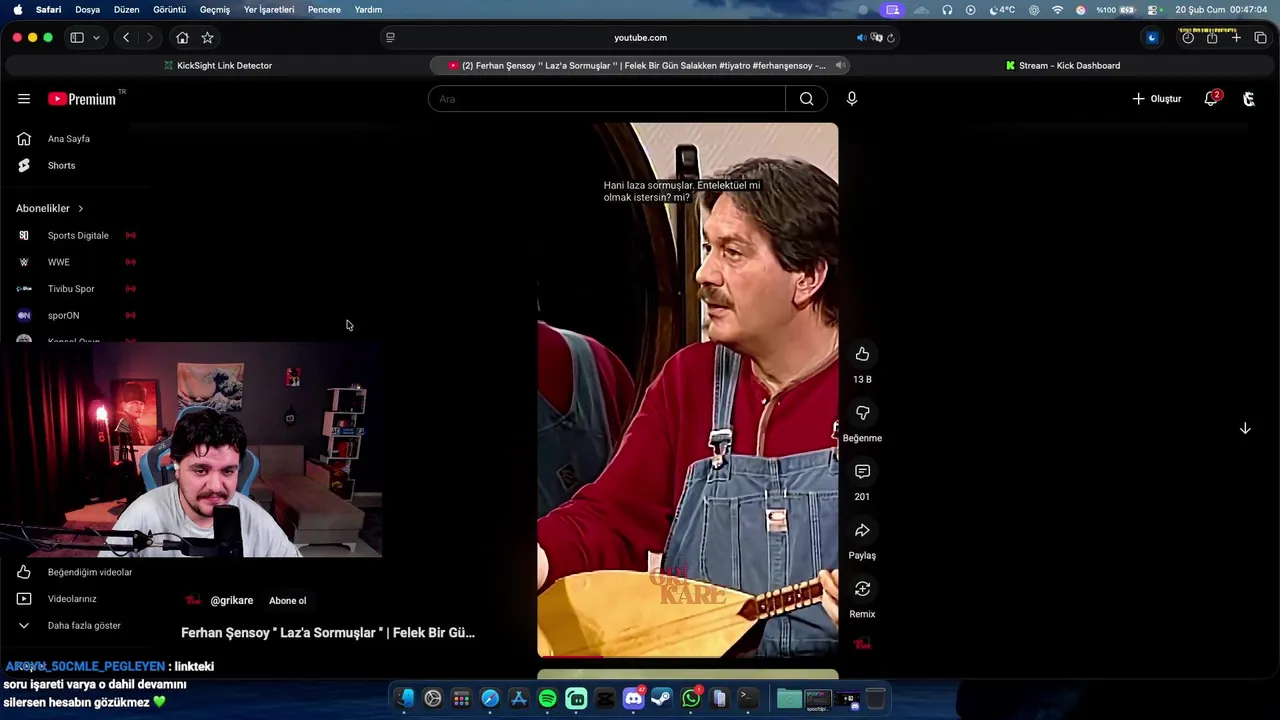Mute tab audio via the address bar speaker icon
This screenshot has width=1280, height=720.
[861, 38]
